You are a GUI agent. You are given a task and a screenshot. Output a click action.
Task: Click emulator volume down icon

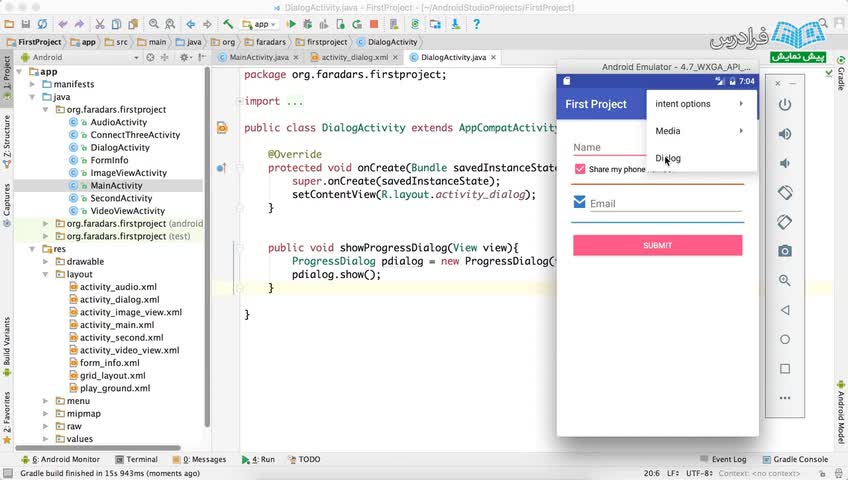(x=785, y=163)
